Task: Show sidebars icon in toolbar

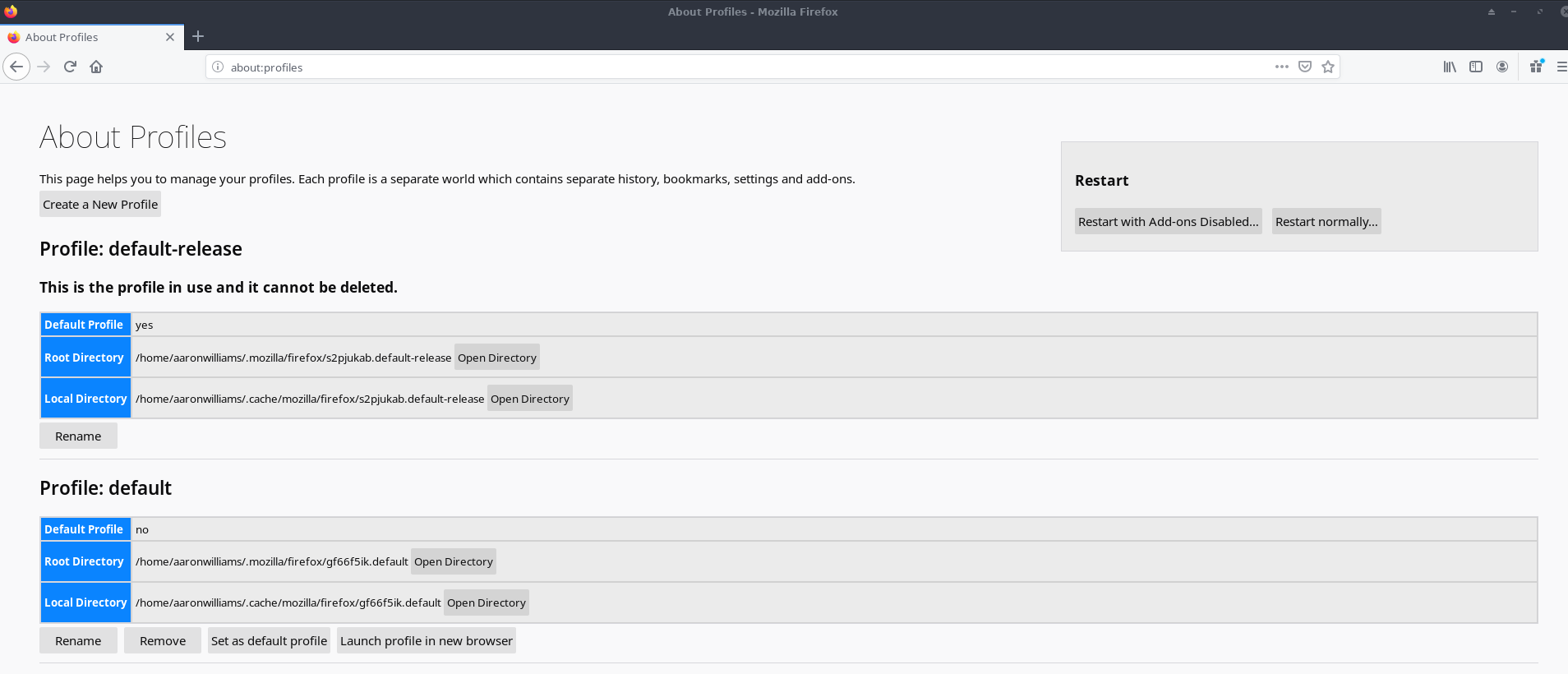Action: [x=1475, y=67]
